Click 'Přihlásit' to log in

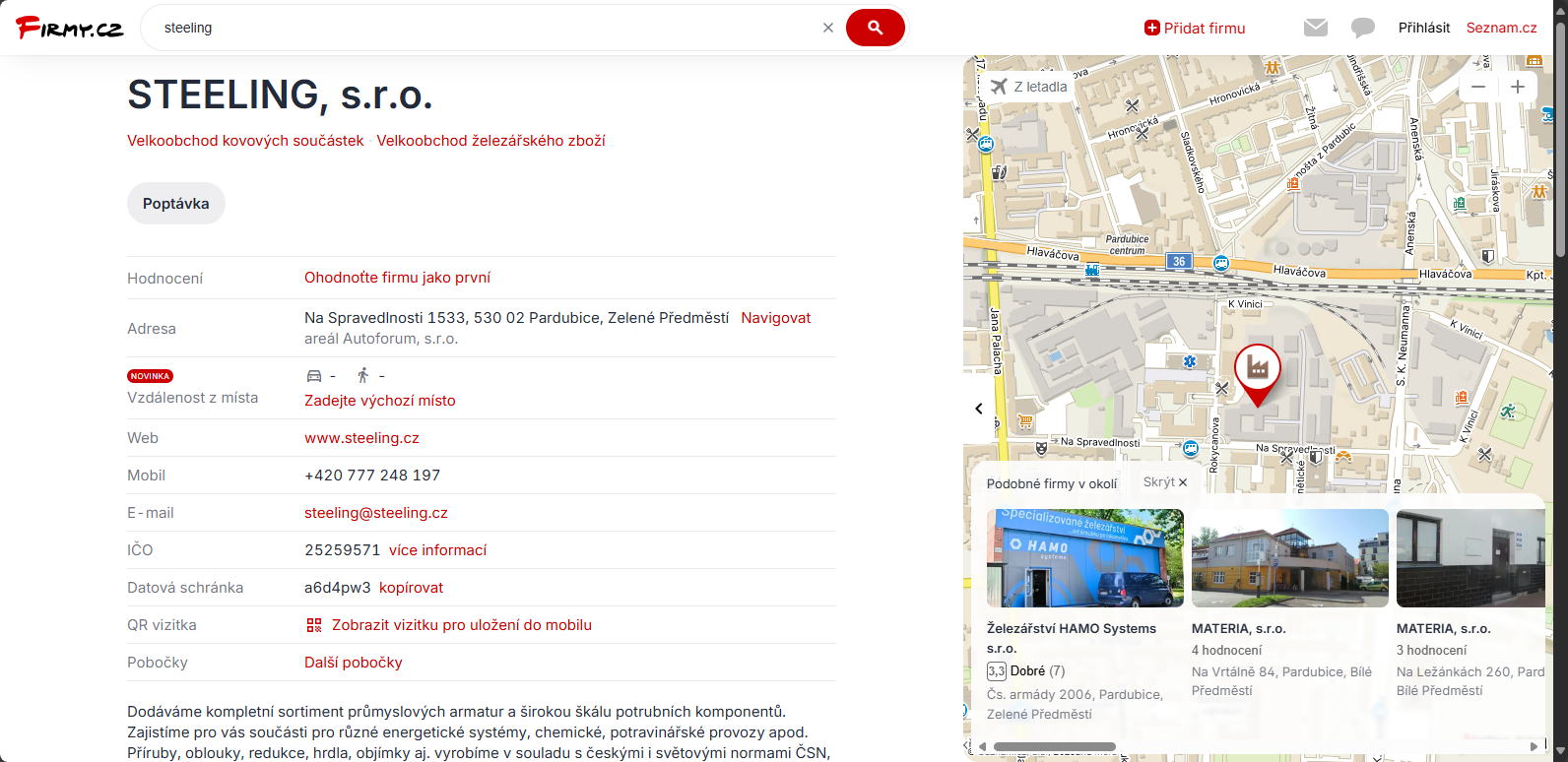pyautogui.click(x=1424, y=28)
